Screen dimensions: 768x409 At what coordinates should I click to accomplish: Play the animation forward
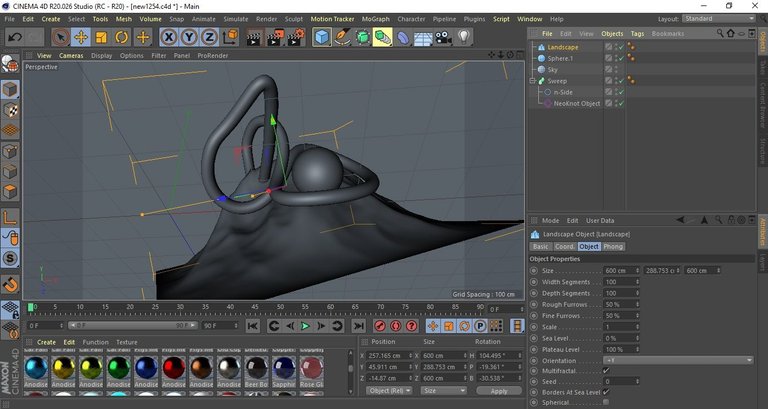[305, 326]
